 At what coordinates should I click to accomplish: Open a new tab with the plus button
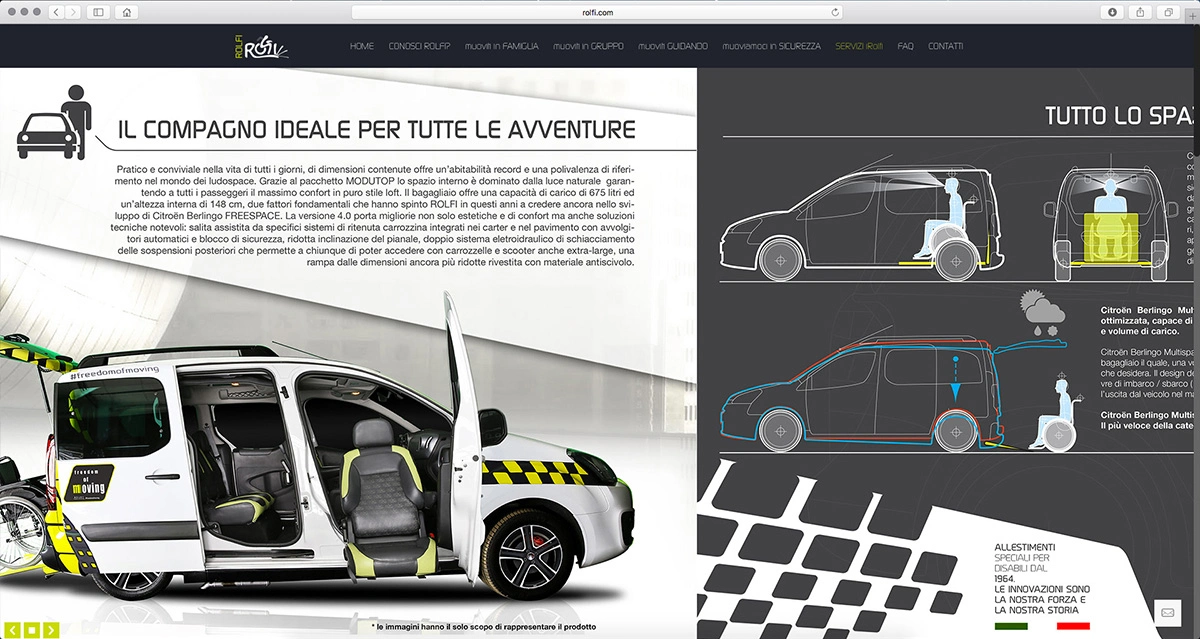(1192, 12)
